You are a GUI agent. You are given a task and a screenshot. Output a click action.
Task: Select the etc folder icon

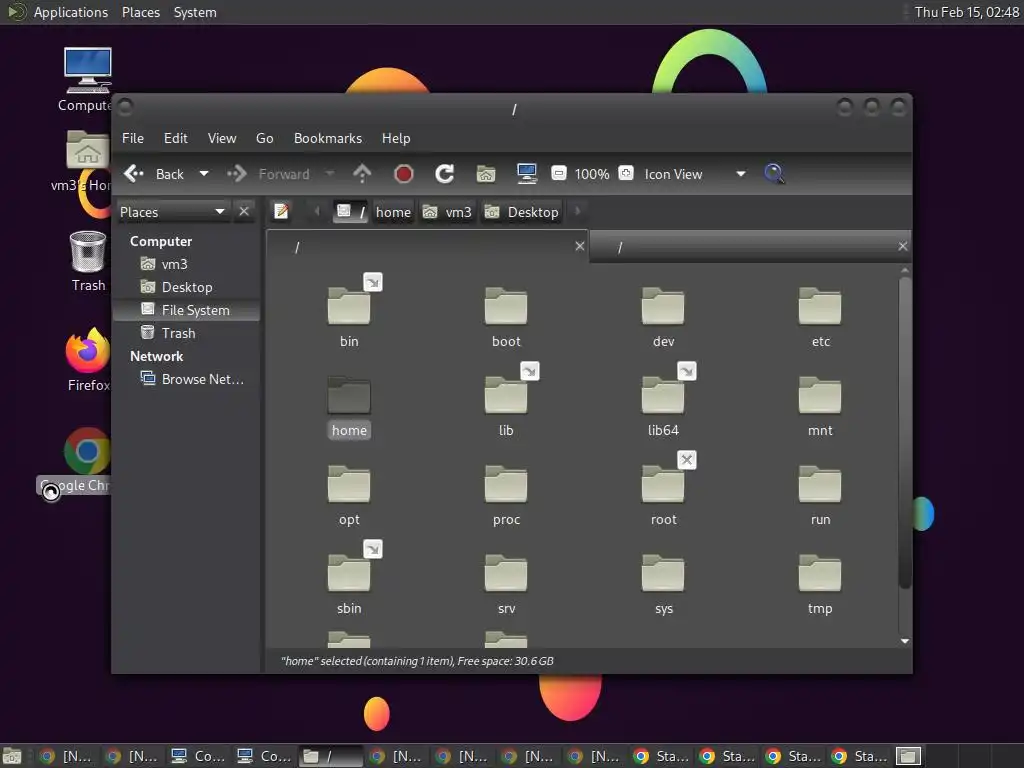pyautogui.click(x=820, y=306)
